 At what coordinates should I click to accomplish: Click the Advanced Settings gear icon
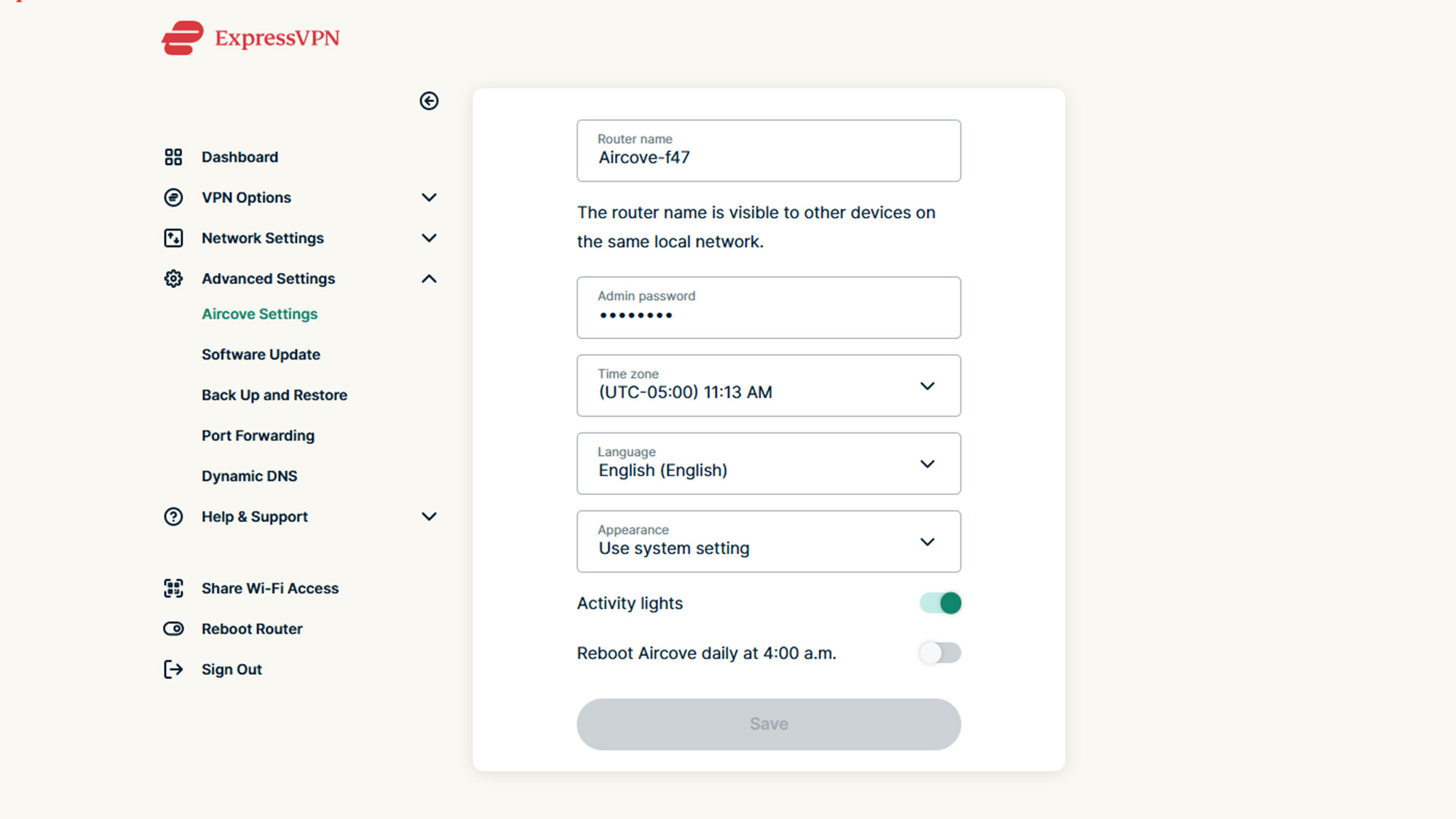(173, 279)
